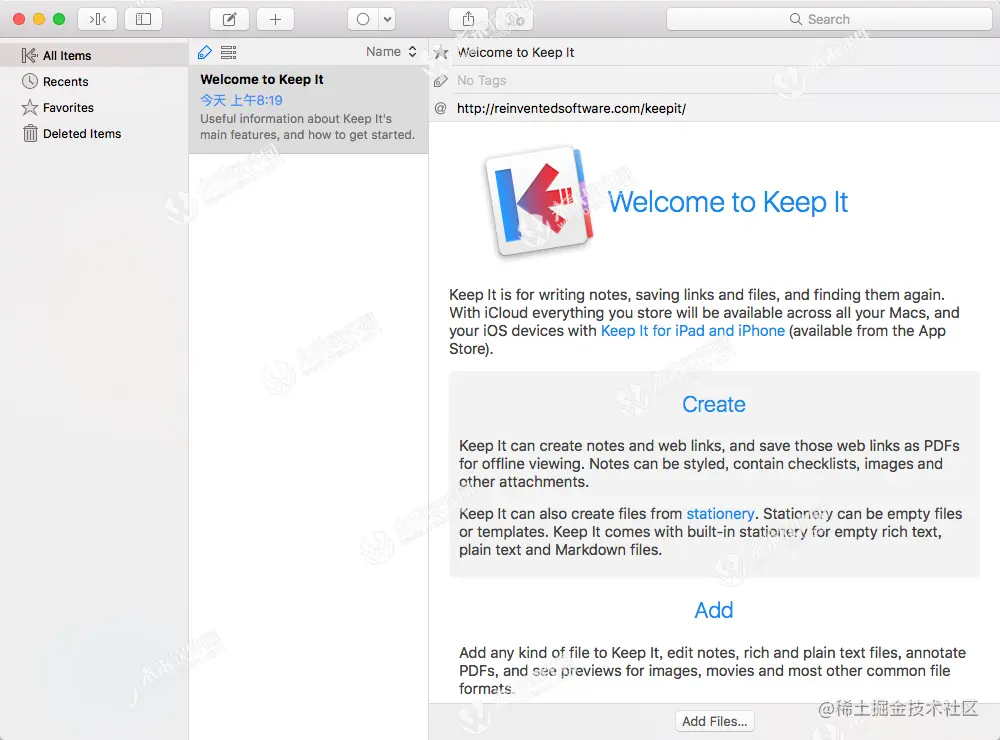Select All Items in sidebar
The image size is (1000, 740).
click(x=94, y=56)
